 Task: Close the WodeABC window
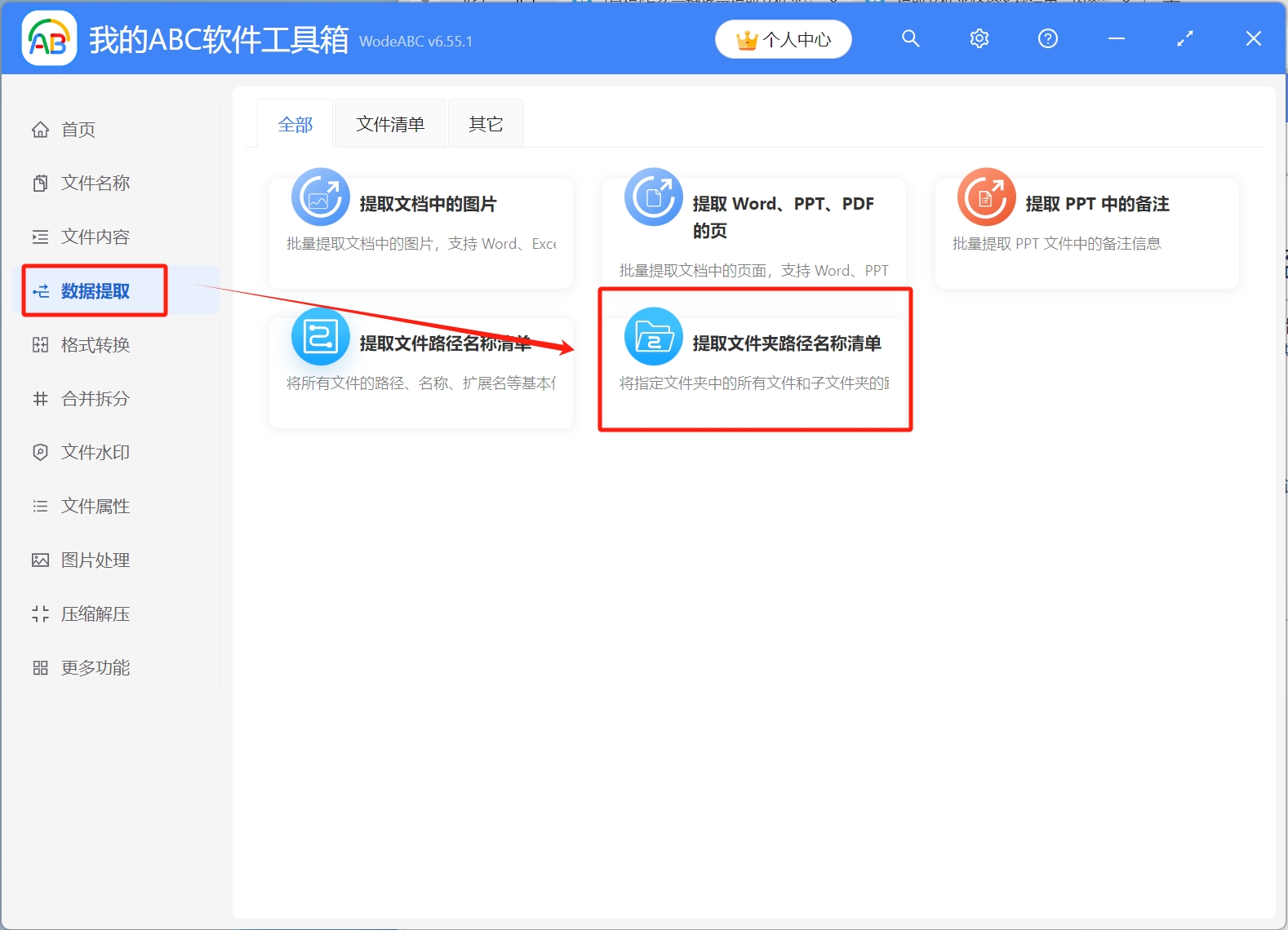coord(1254,38)
